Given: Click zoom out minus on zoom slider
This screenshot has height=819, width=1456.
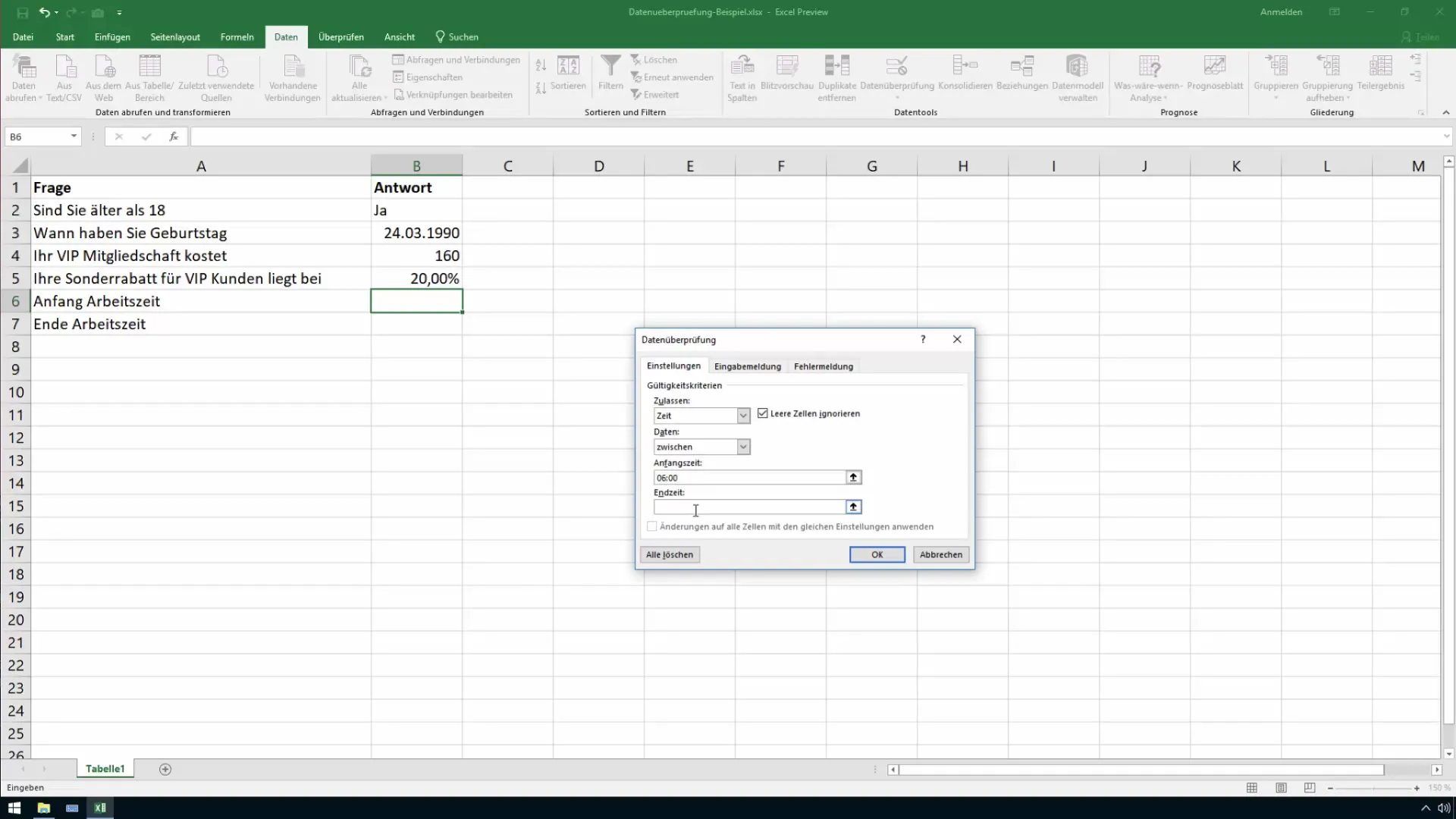Looking at the screenshot, I should tap(1330, 789).
